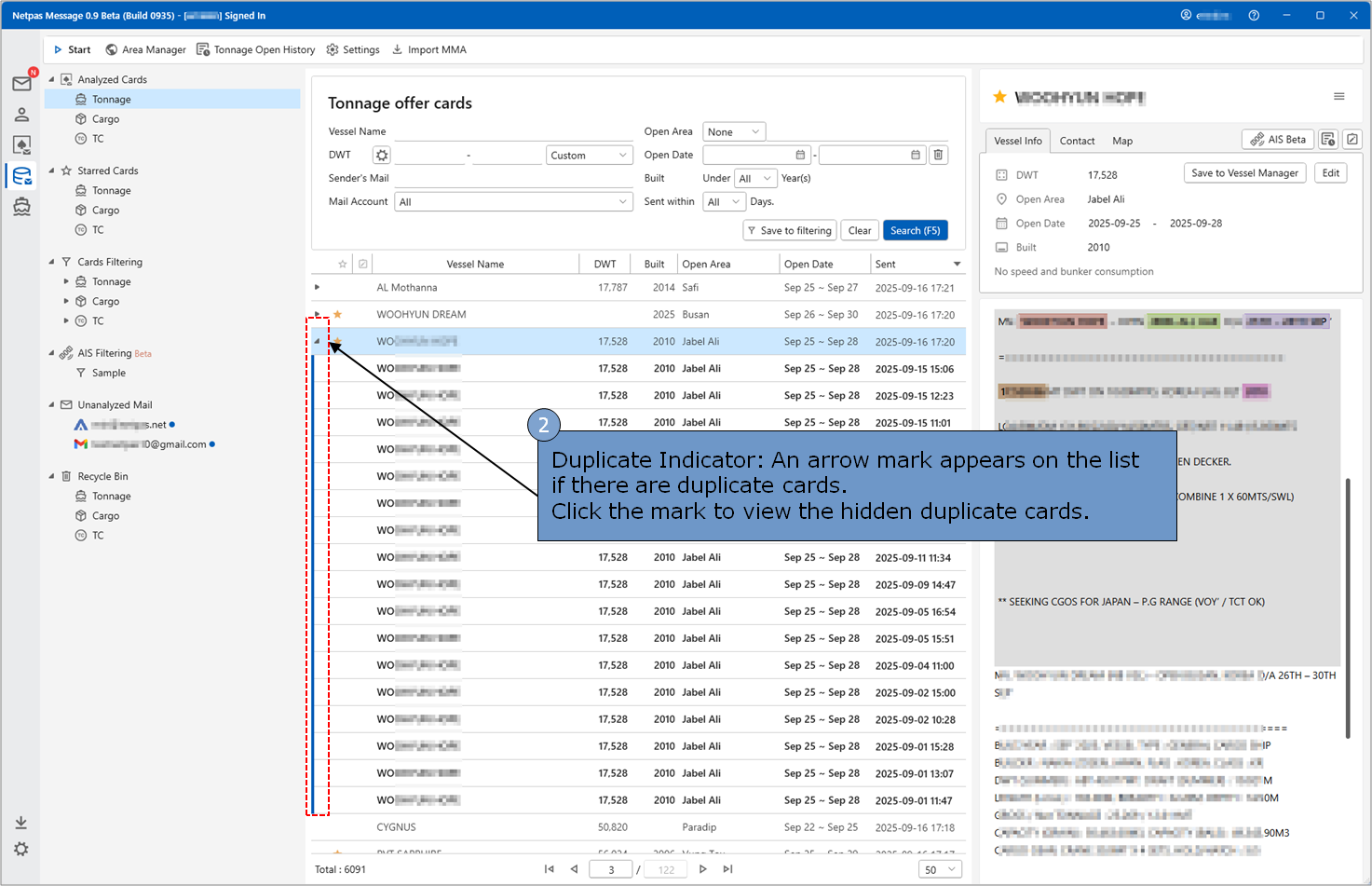Click Save to Vessel Manager button
This screenshot has height=886, width=1372.
click(1244, 173)
